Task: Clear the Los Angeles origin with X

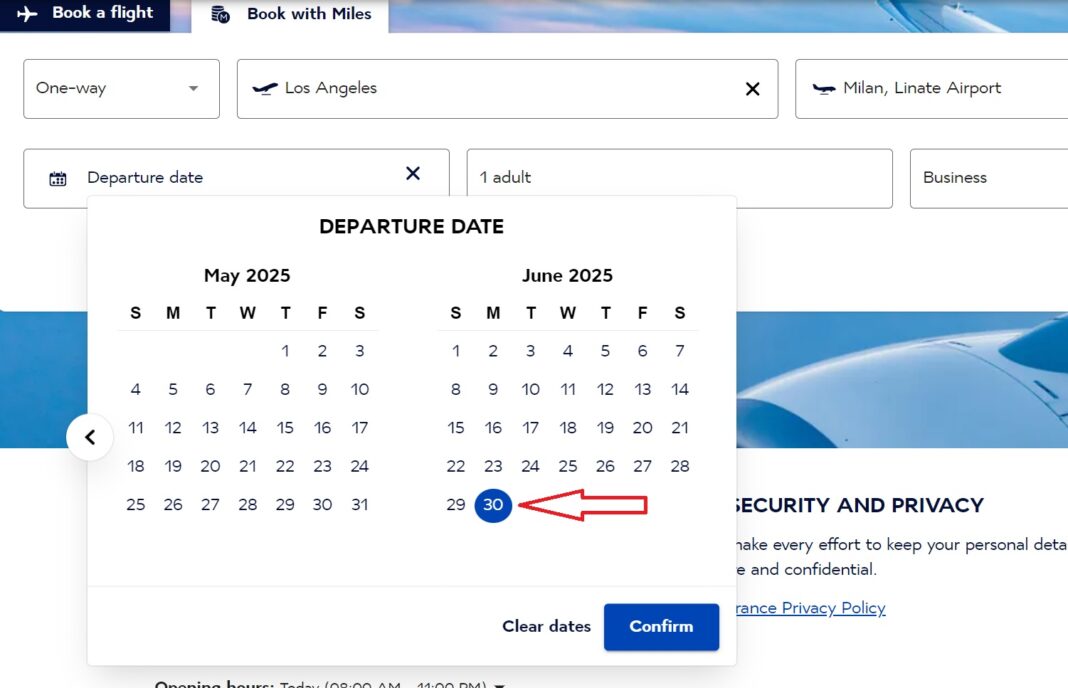Action: coord(753,89)
